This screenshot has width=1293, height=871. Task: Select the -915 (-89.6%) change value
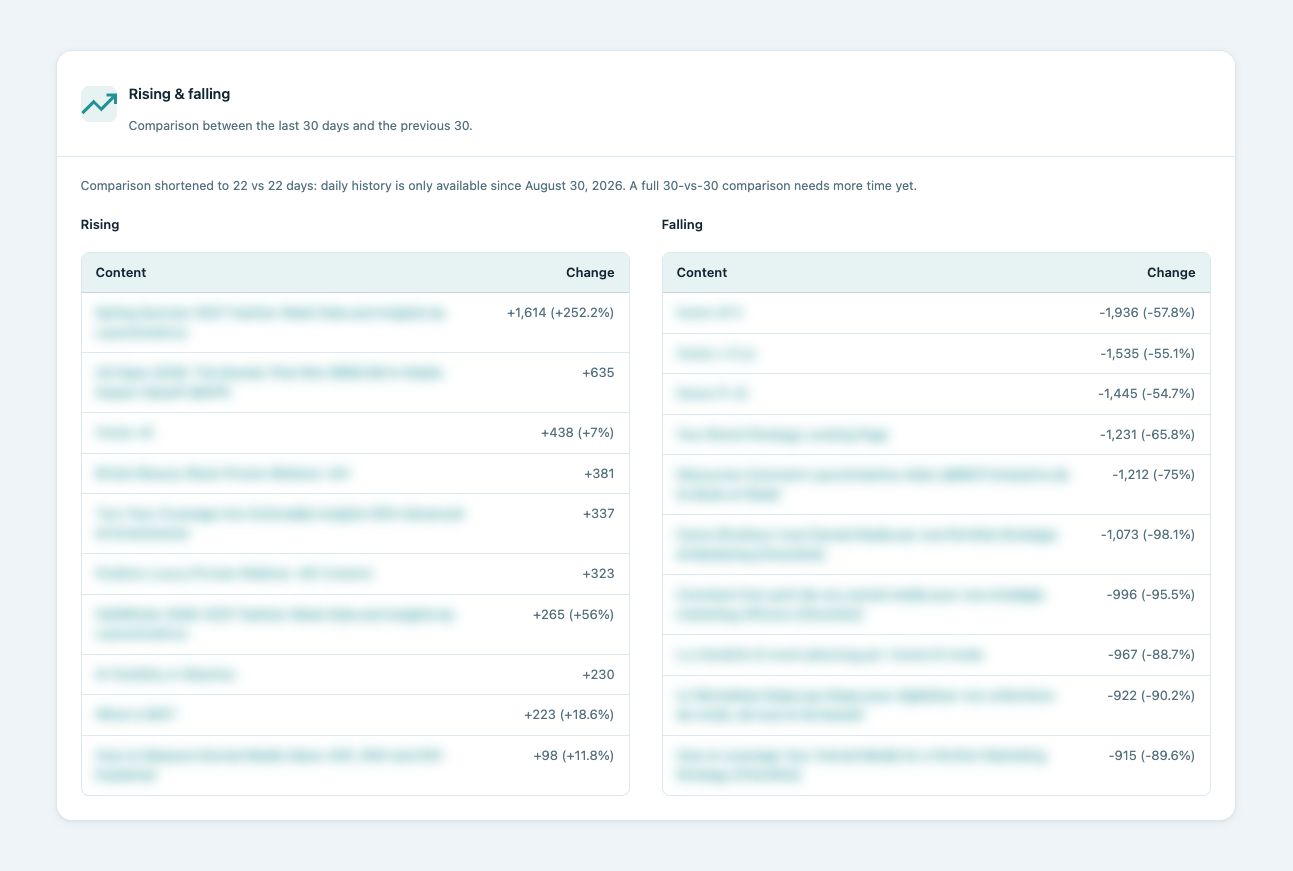tap(1152, 756)
